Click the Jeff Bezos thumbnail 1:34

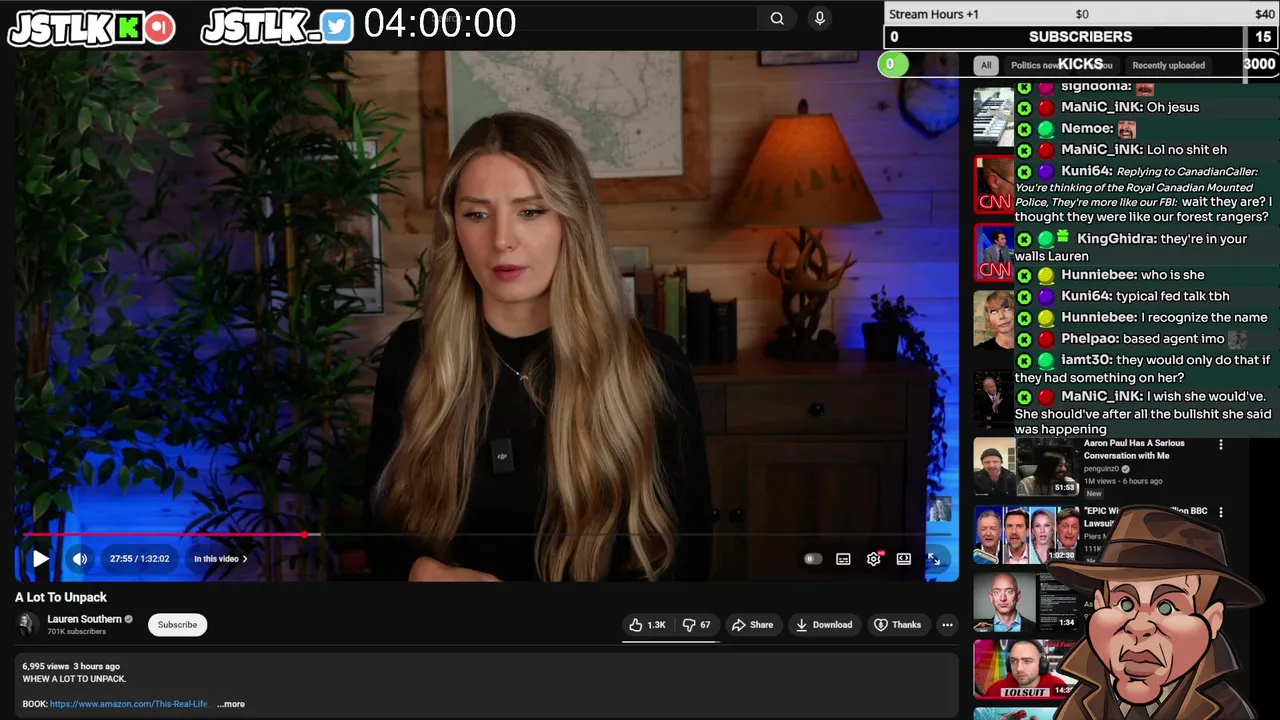click(x=1026, y=602)
